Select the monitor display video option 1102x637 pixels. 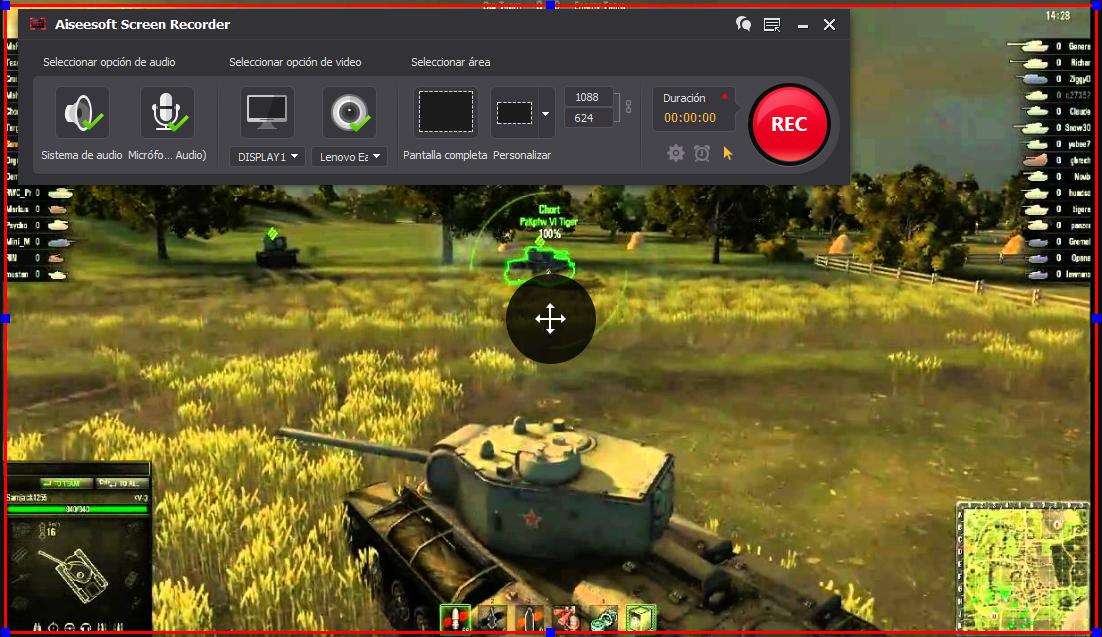click(x=267, y=112)
